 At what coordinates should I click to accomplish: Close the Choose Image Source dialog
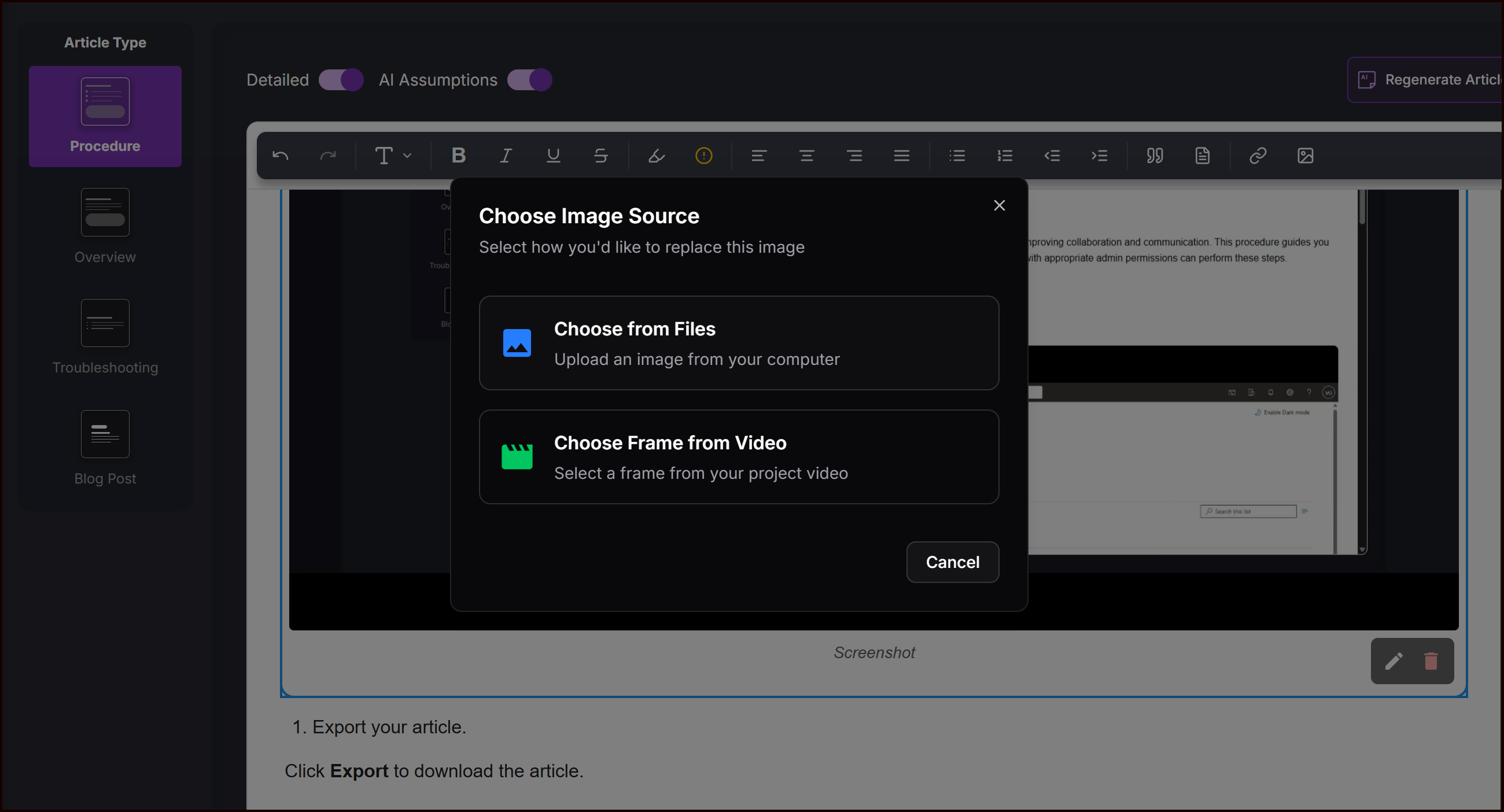[999, 205]
